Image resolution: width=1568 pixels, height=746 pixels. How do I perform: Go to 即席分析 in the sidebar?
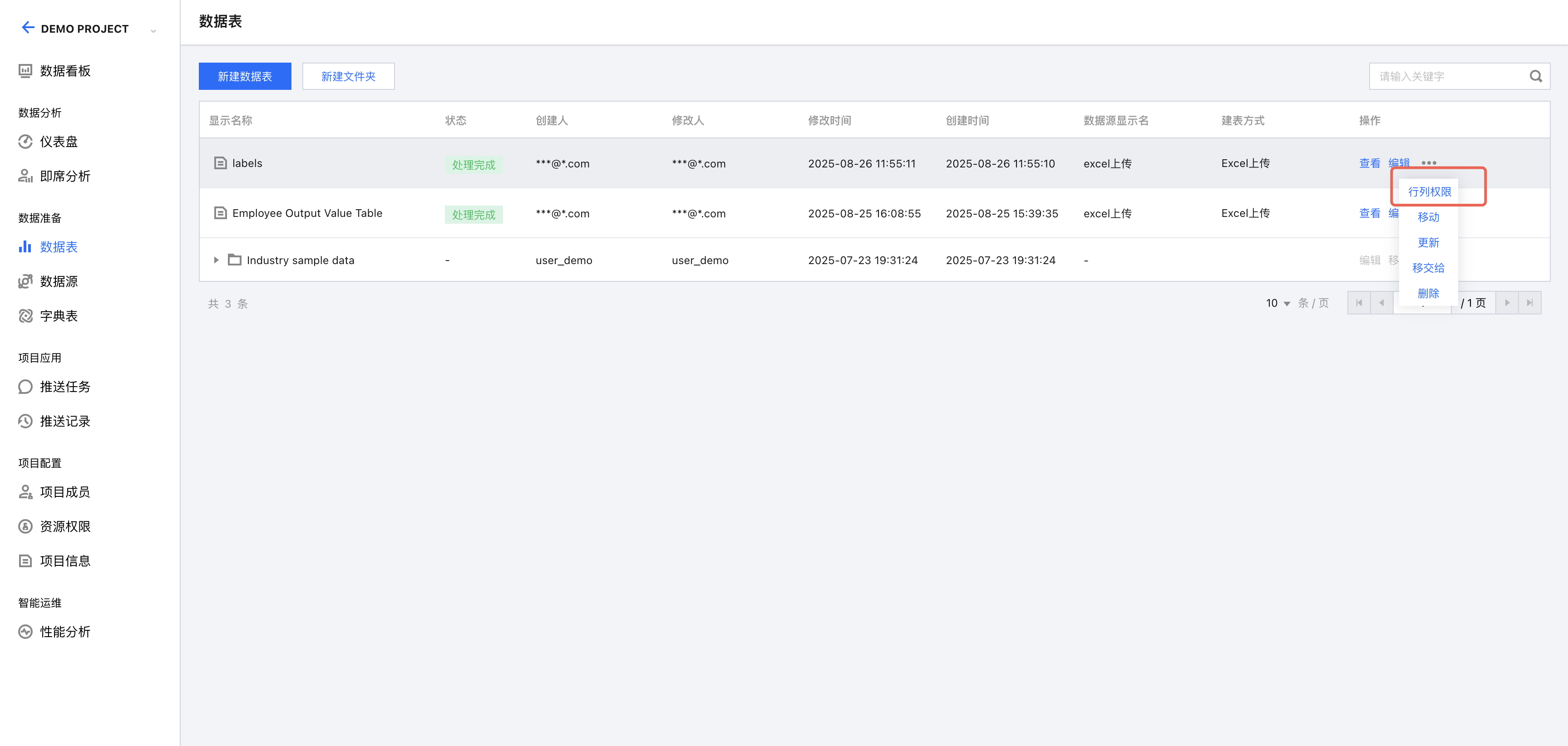[64, 177]
